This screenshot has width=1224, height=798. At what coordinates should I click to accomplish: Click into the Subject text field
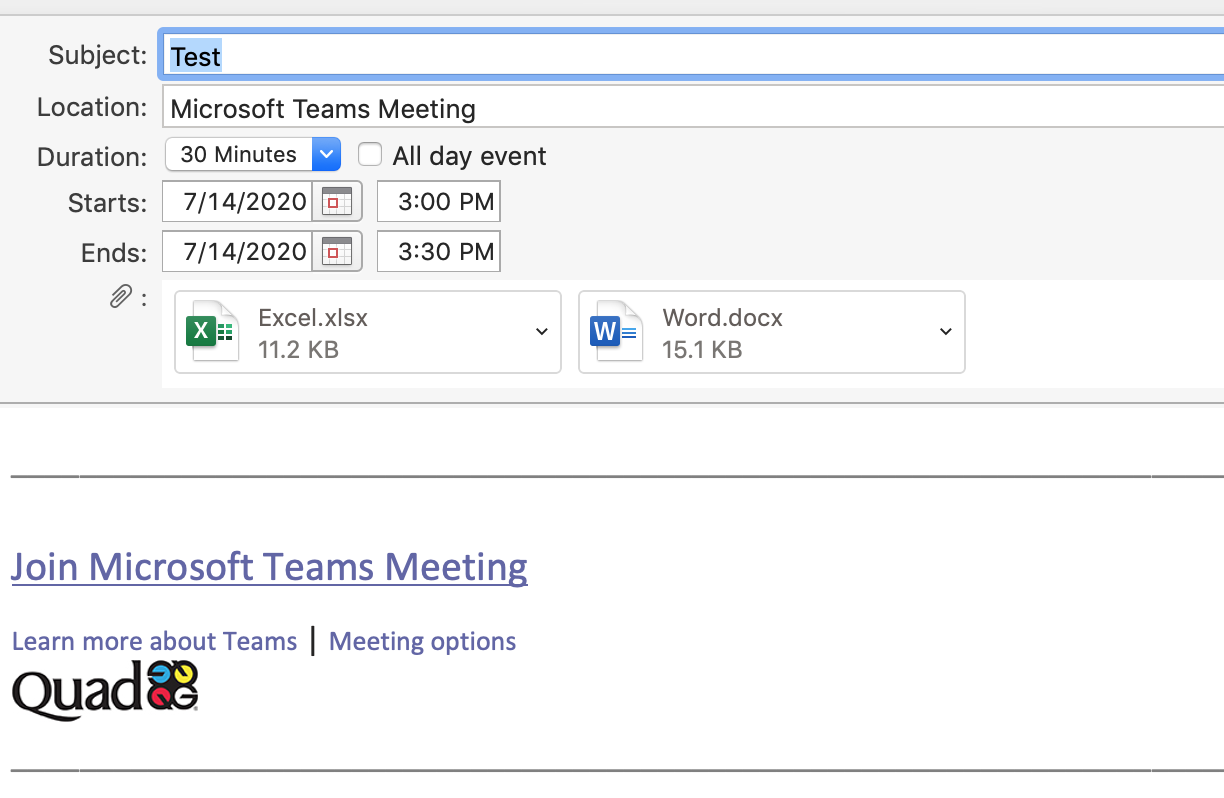690,56
